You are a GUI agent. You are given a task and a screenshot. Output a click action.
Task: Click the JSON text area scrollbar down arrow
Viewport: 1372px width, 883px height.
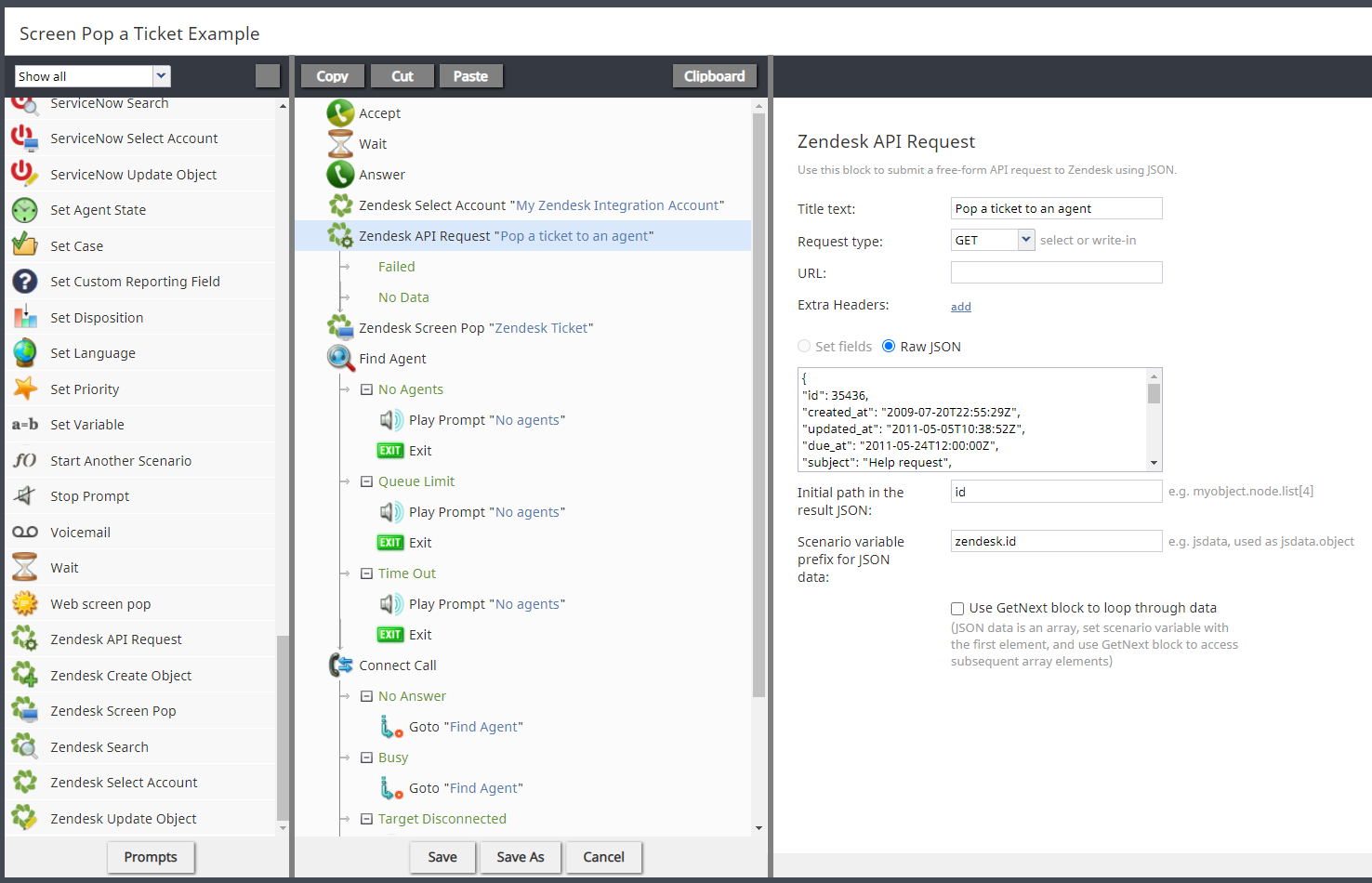coord(1154,463)
